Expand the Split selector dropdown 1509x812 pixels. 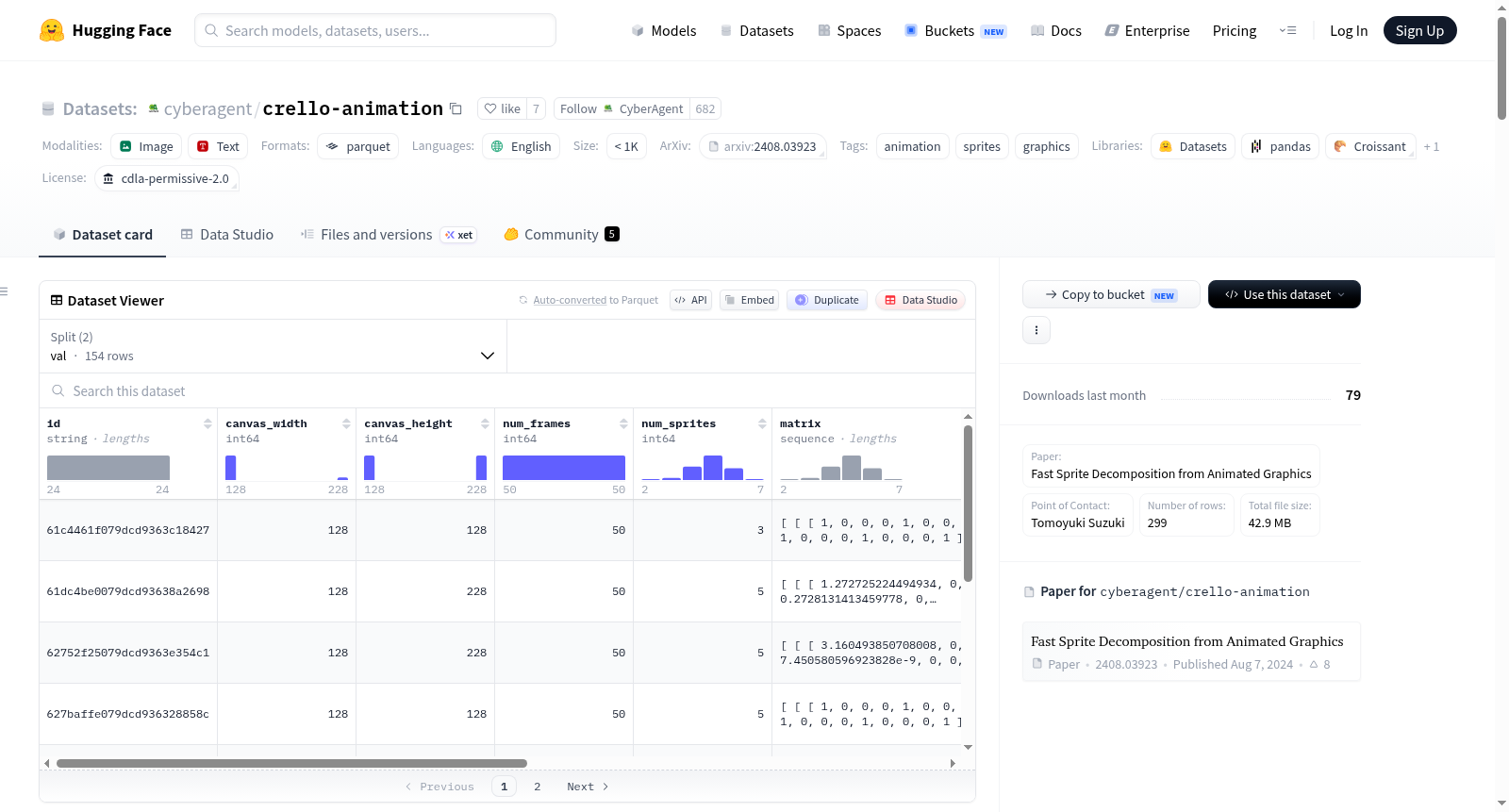274,346
